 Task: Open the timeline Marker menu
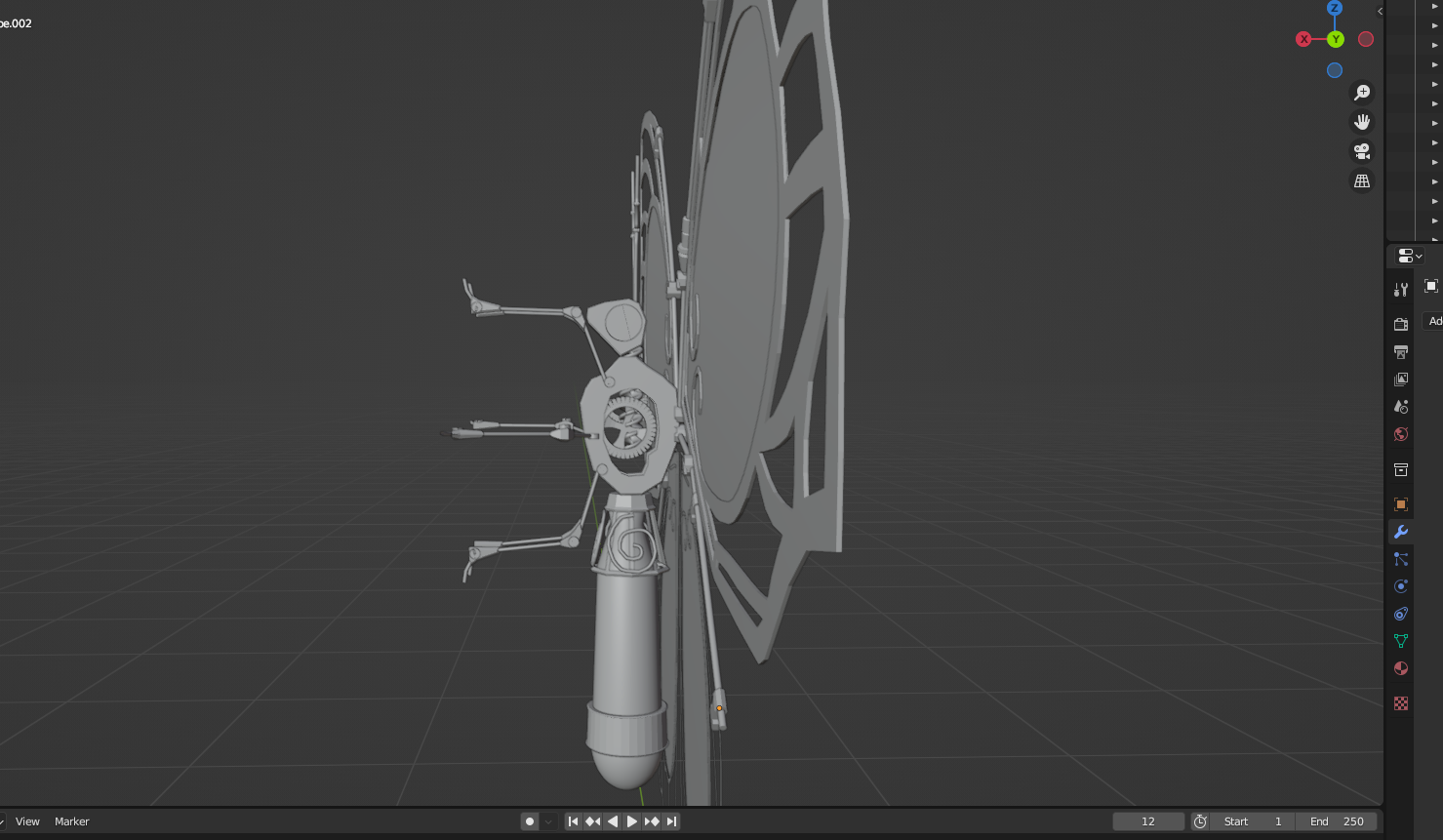coord(72,821)
